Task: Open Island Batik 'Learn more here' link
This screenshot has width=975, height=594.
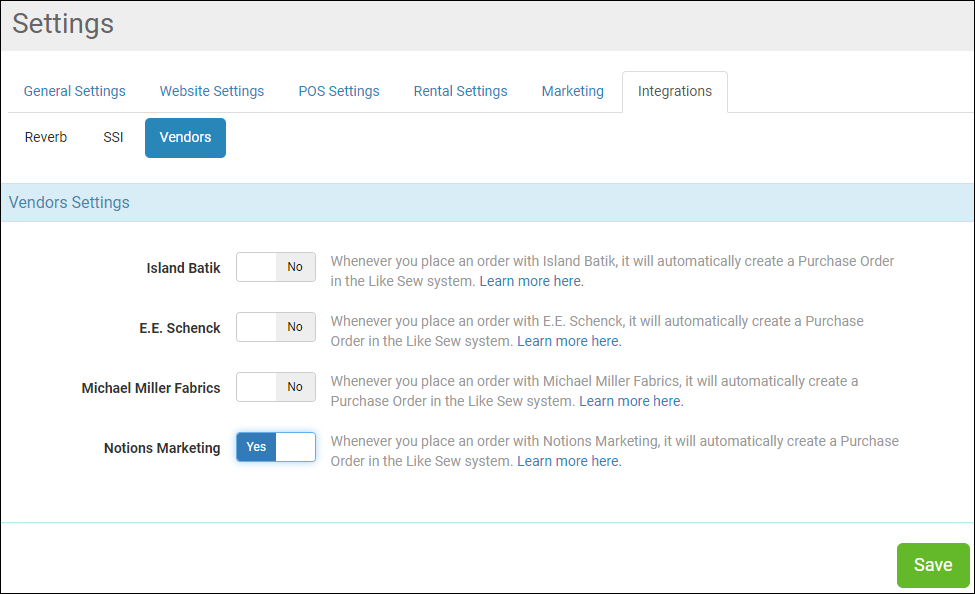Action: pos(532,281)
